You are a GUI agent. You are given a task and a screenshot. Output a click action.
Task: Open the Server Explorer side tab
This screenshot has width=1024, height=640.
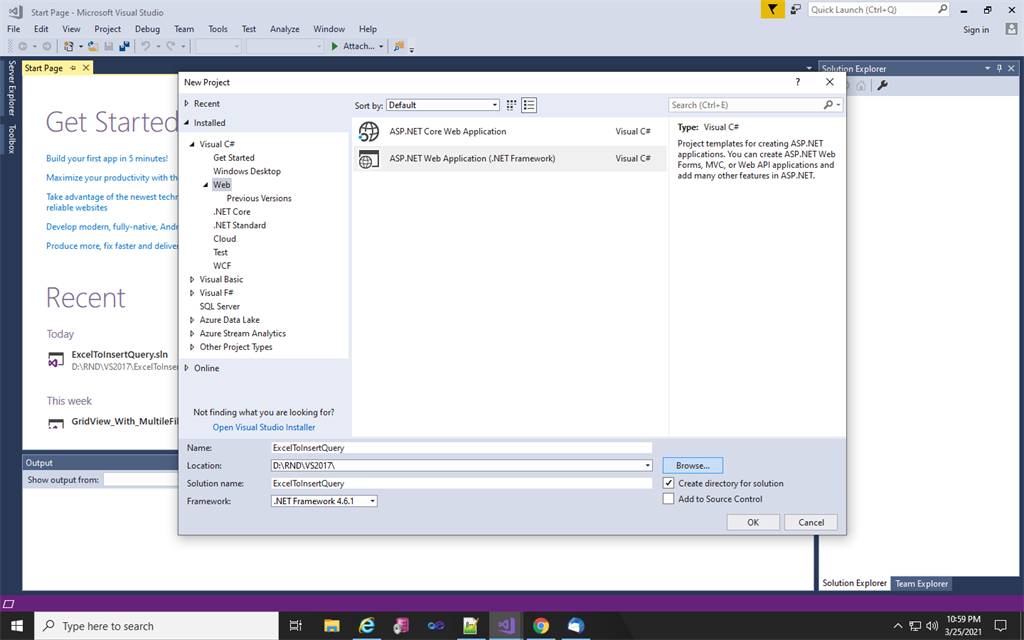tap(11, 88)
